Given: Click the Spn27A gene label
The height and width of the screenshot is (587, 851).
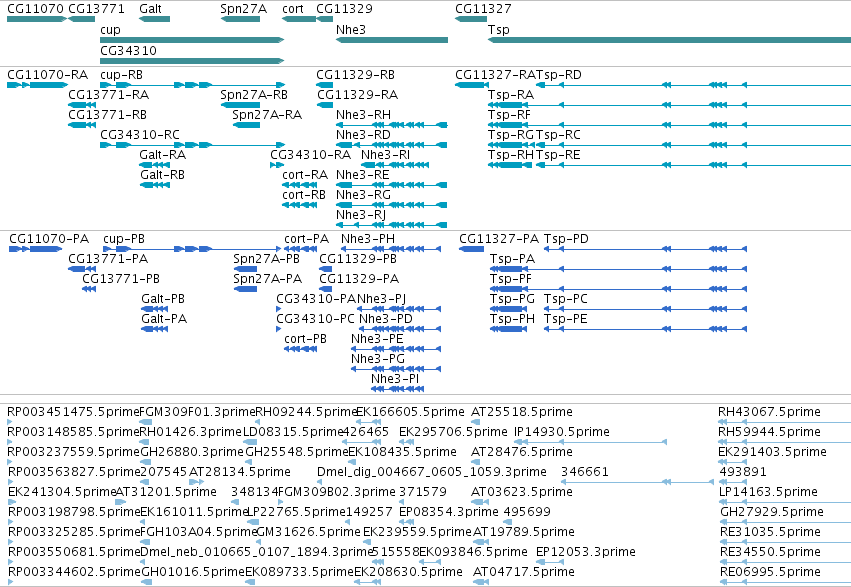Looking at the screenshot, I should [244, 9].
